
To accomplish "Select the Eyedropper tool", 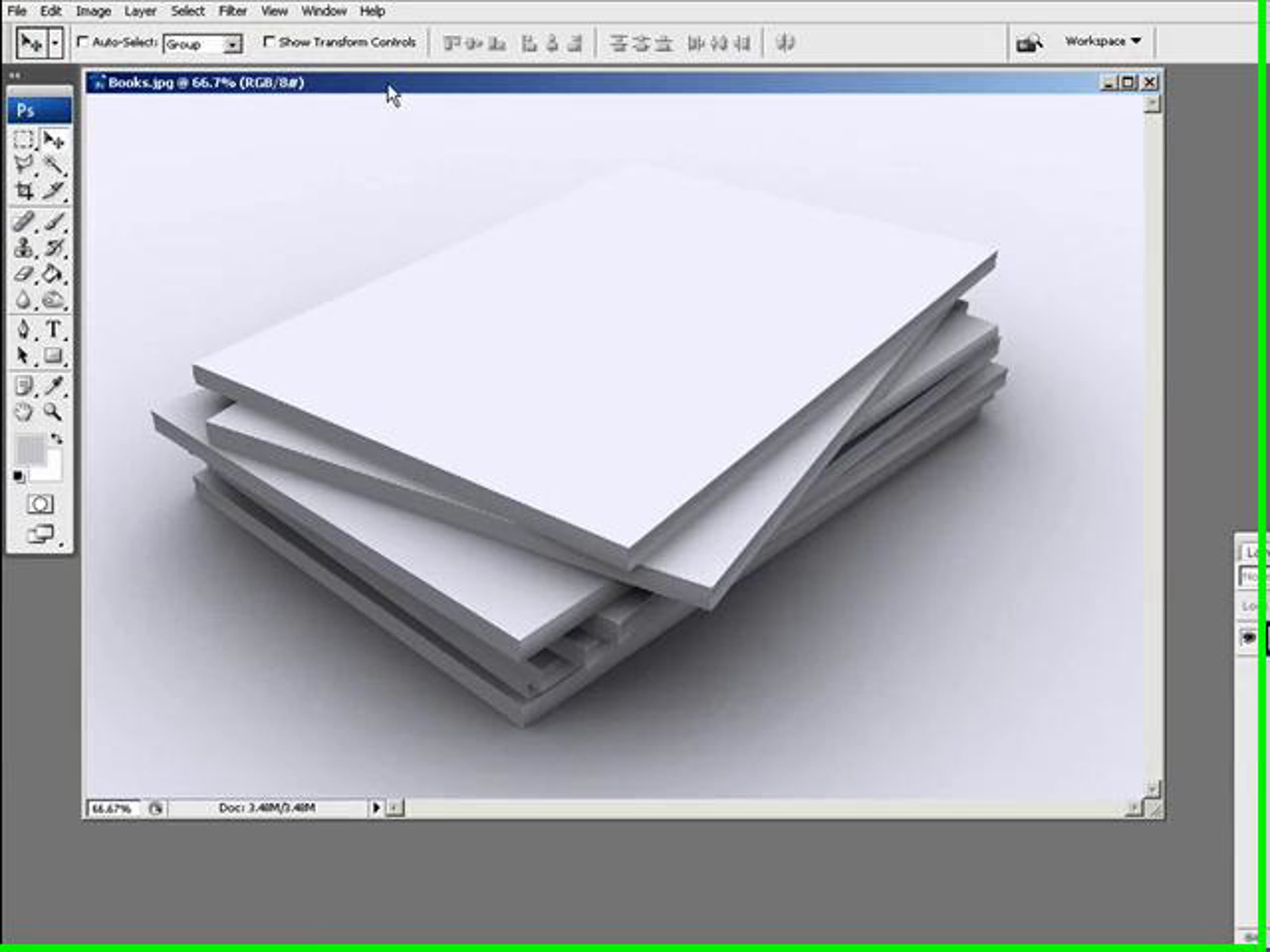I will [53, 386].
